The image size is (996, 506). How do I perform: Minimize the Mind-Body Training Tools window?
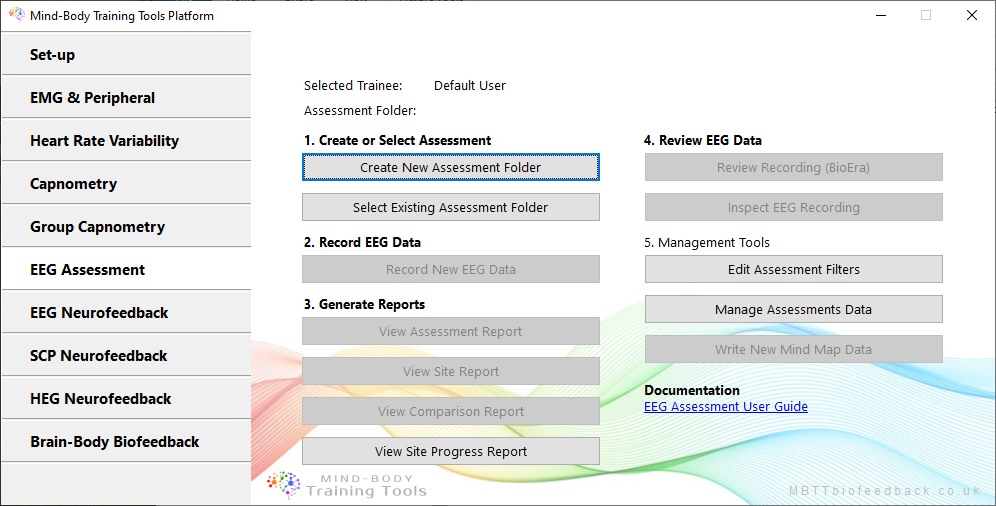880,15
